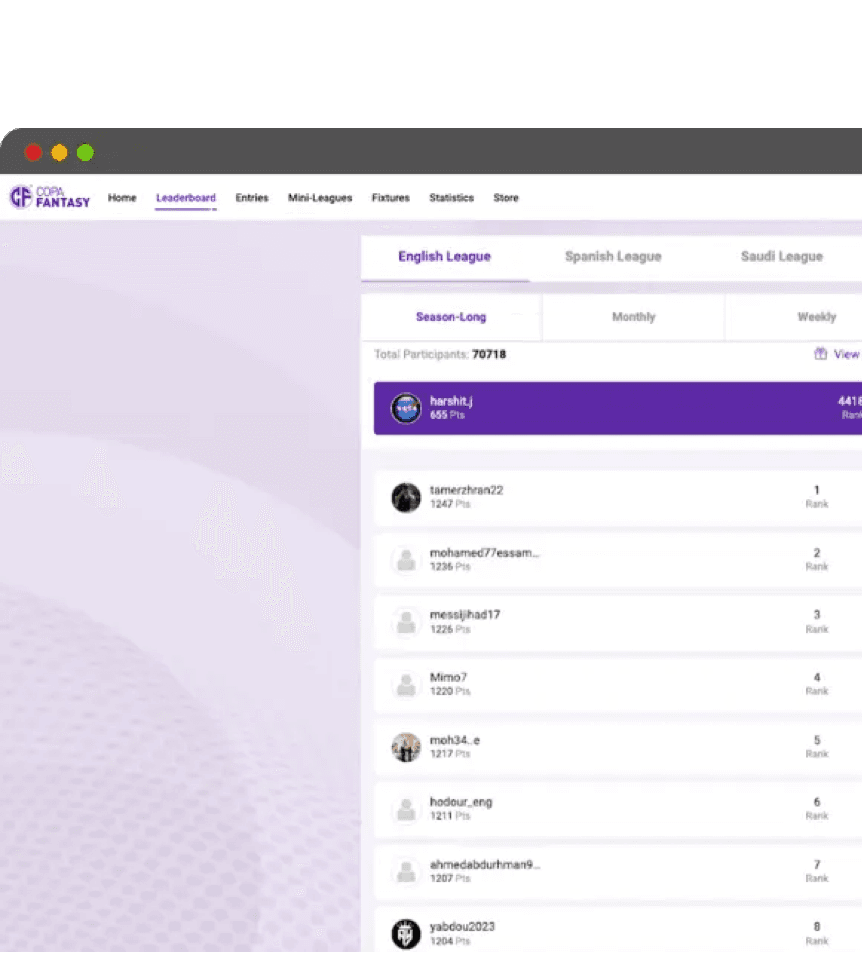This screenshot has height=954, width=862.
Task: Select username harshit.j in highlighted row
Action: coord(451,401)
